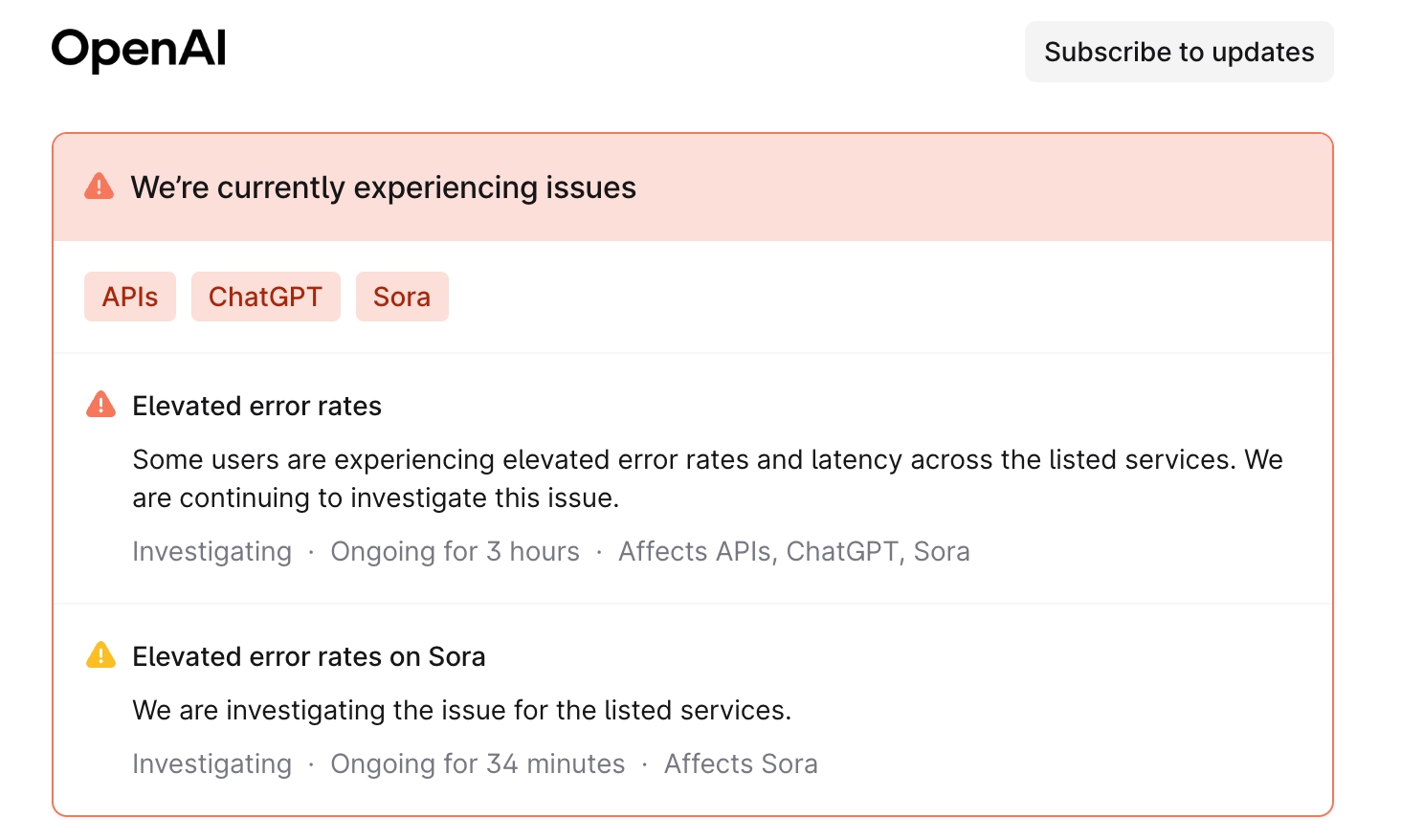Click 'Affects APIs, ChatGPT, Sora' text
This screenshot has height=840, width=1401.
[x=794, y=551]
